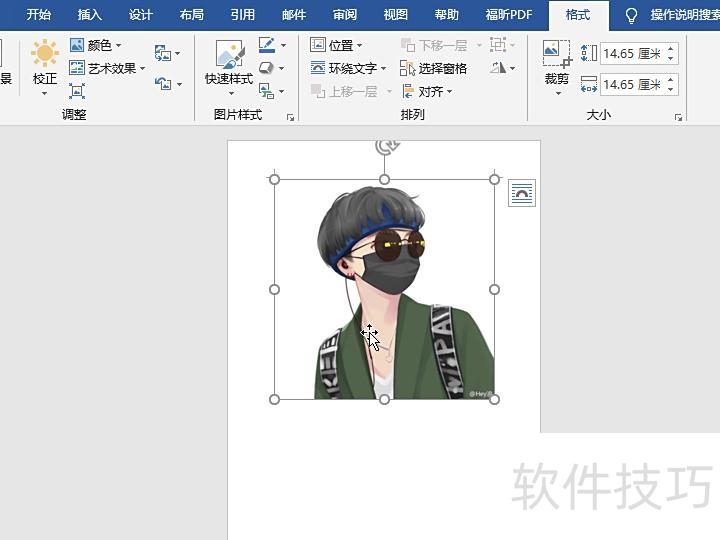The width and height of the screenshot is (720, 540).
Task: Open the 图片样式 dialog launcher
Action: tap(291, 117)
